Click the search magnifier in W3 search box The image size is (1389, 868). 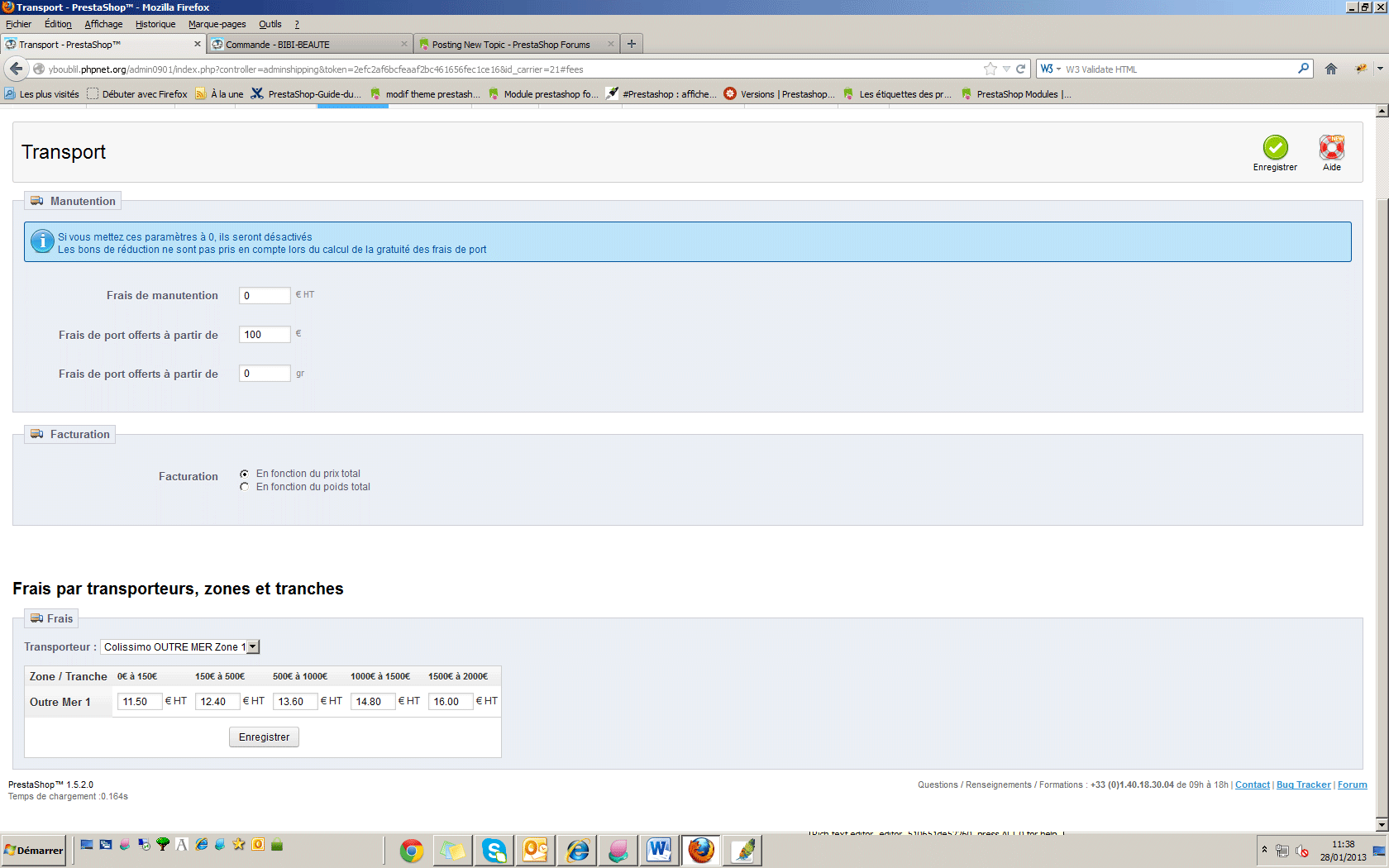(x=1303, y=69)
